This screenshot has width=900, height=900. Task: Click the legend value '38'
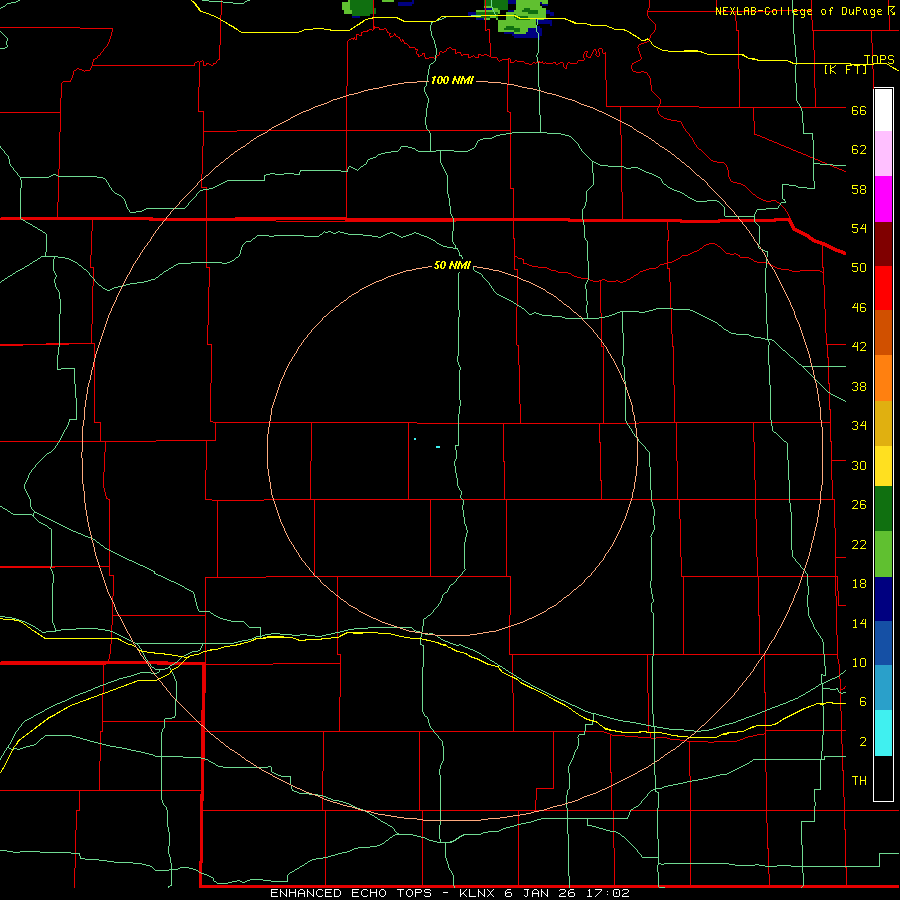[859, 386]
